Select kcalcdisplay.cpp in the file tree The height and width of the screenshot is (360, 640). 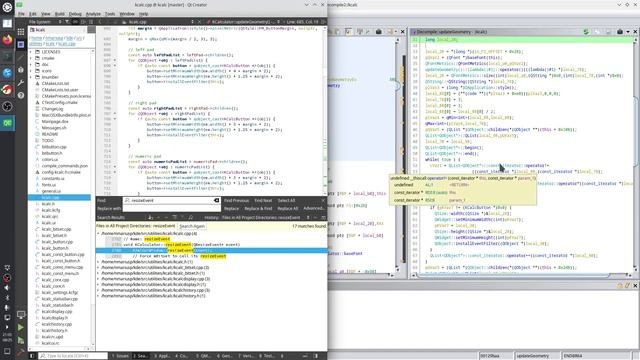[57, 311]
